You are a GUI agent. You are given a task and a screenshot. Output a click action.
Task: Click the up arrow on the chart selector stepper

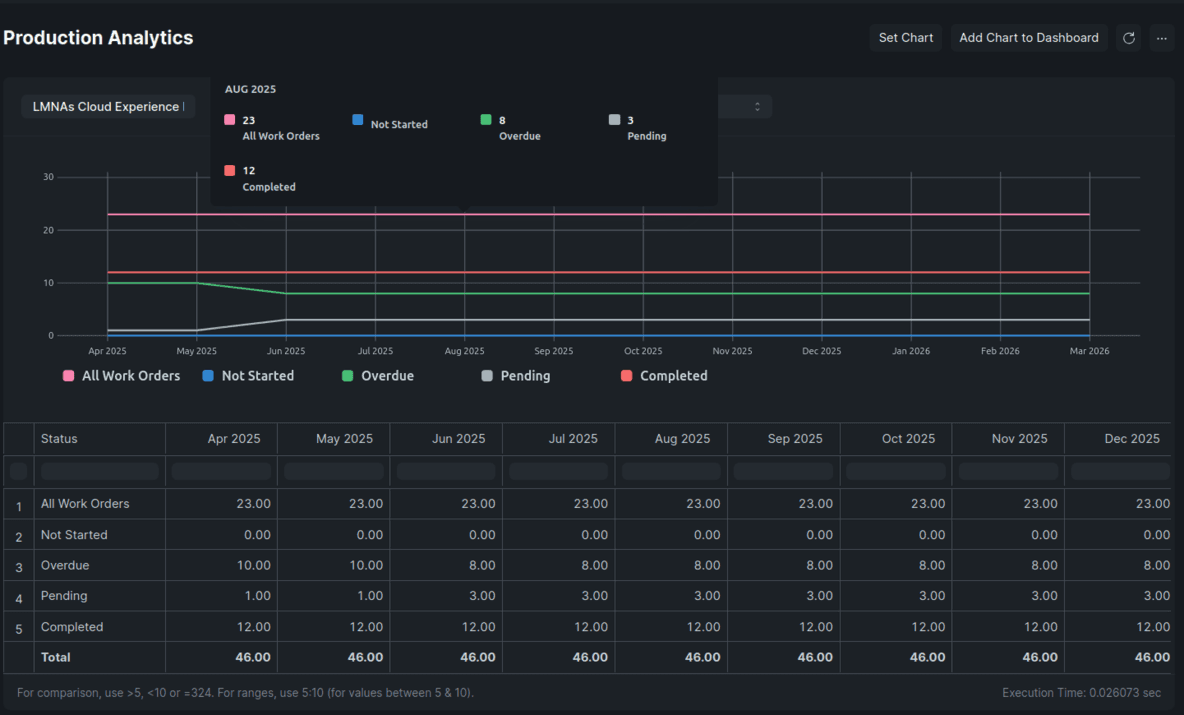point(759,103)
